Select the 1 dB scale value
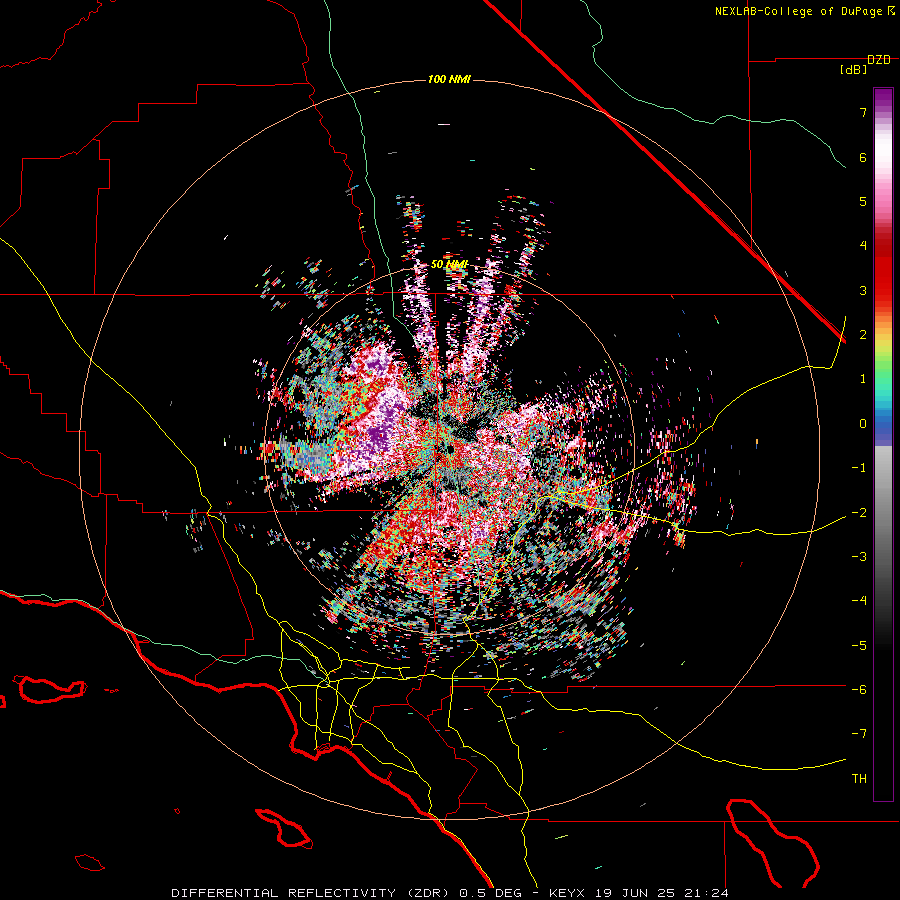The width and height of the screenshot is (900, 900). pyautogui.click(x=863, y=379)
